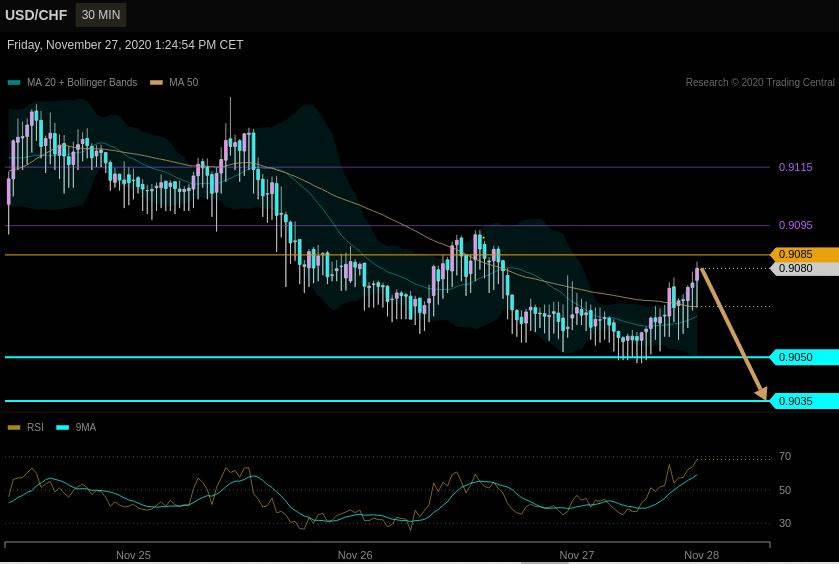839x564 pixels.
Task: Click the teal MA 20 legend swatch
Action: pyautogui.click(x=14, y=82)
